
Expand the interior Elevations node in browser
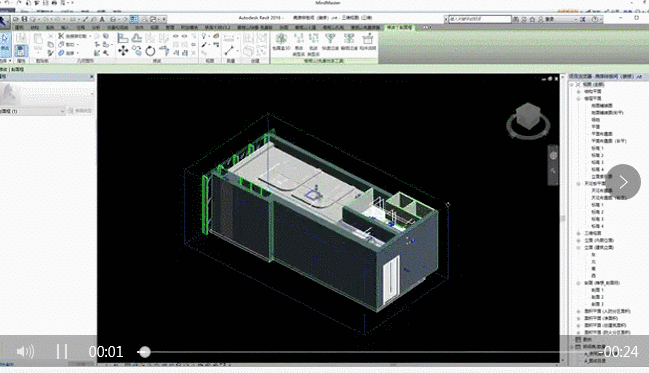pos(579,240)
